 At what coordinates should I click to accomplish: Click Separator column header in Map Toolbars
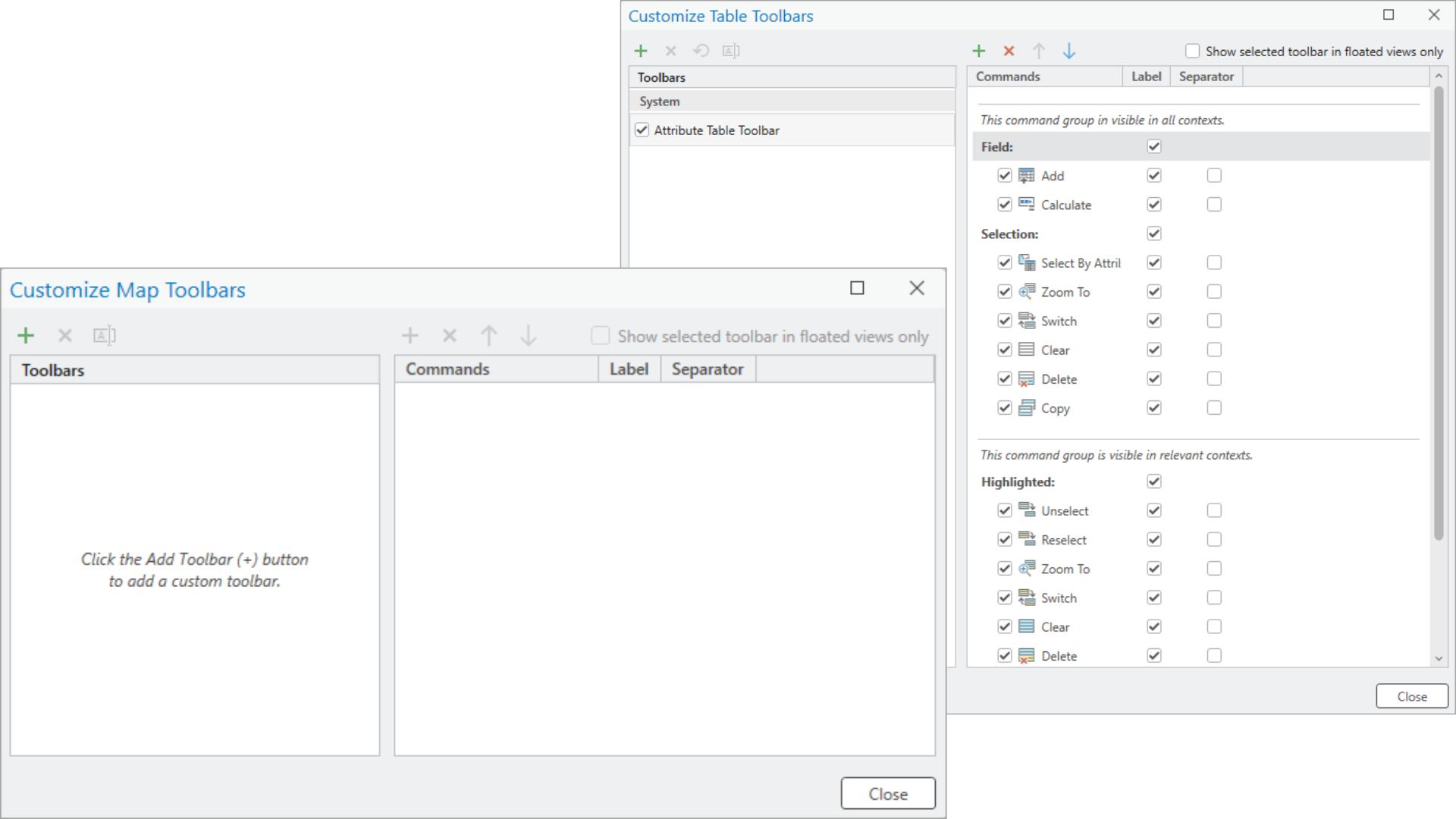click(x=708, y=369)
